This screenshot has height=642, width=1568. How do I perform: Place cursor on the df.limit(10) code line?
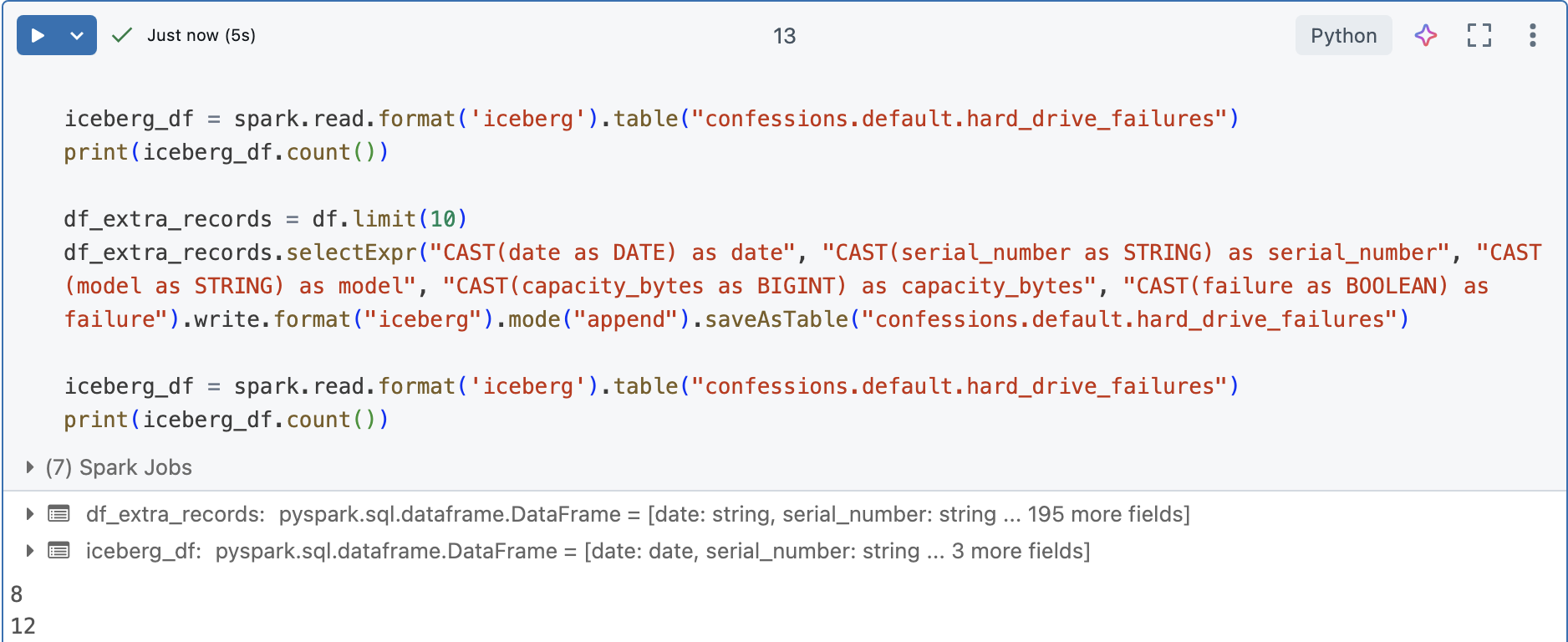tap(264, 219)
